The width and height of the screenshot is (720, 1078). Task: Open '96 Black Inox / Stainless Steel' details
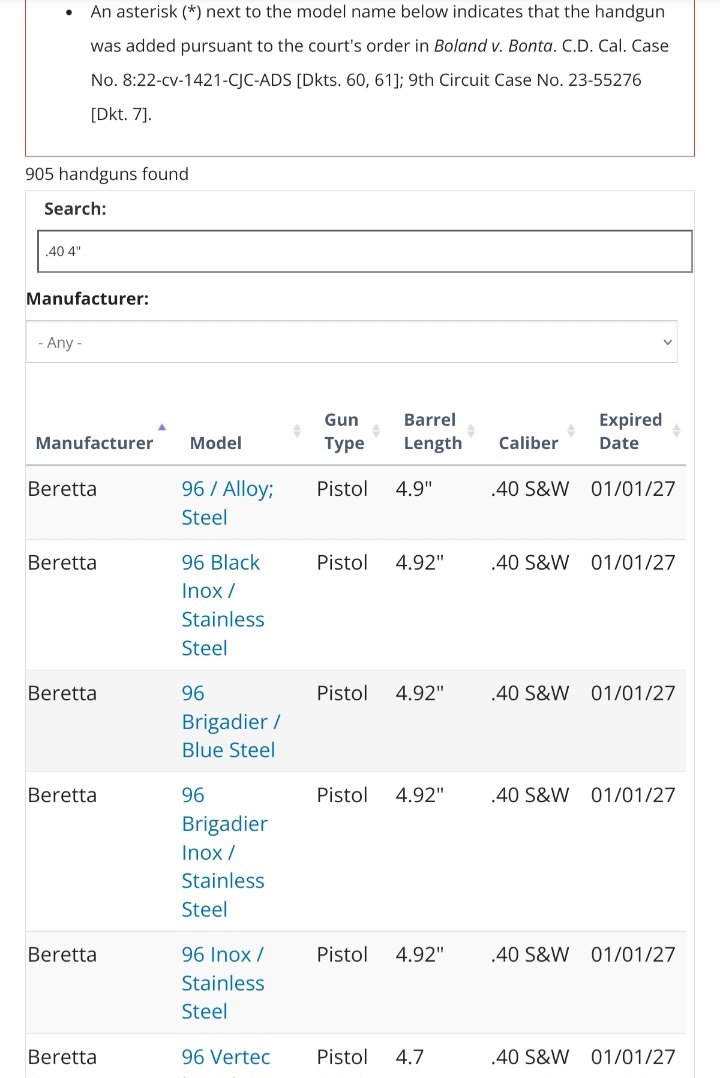coord(222,605)
